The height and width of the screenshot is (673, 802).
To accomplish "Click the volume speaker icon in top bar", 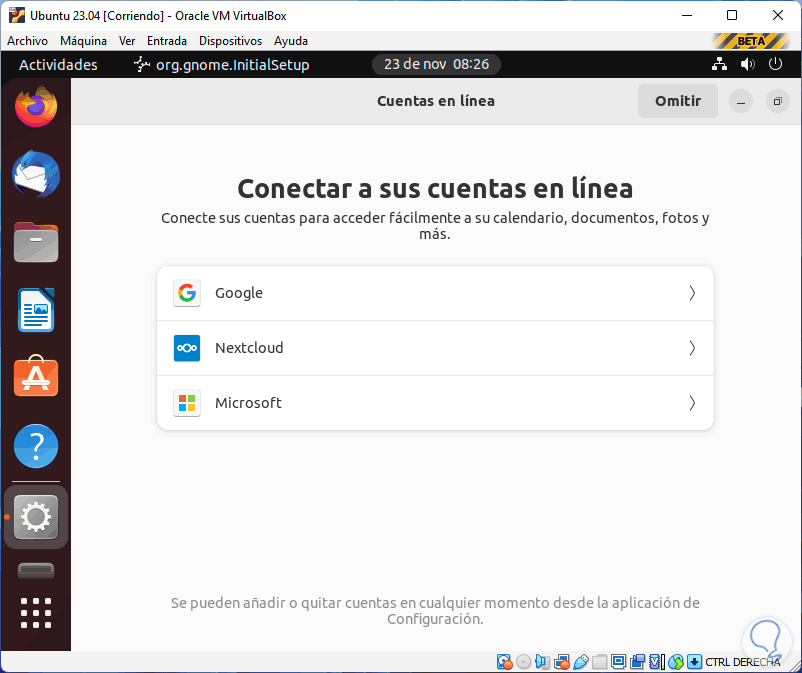I will click(x=747, y=64).
